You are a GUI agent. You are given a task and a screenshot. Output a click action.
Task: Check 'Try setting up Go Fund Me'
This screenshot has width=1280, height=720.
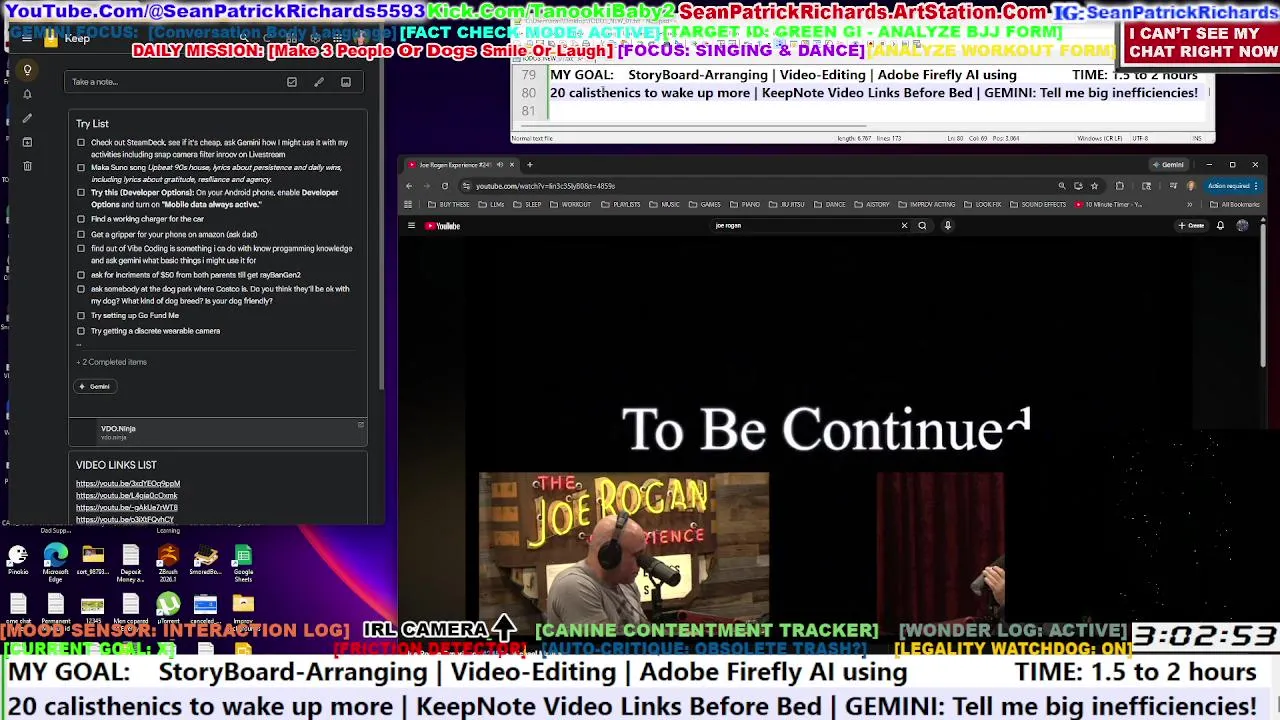click(81, 316)
